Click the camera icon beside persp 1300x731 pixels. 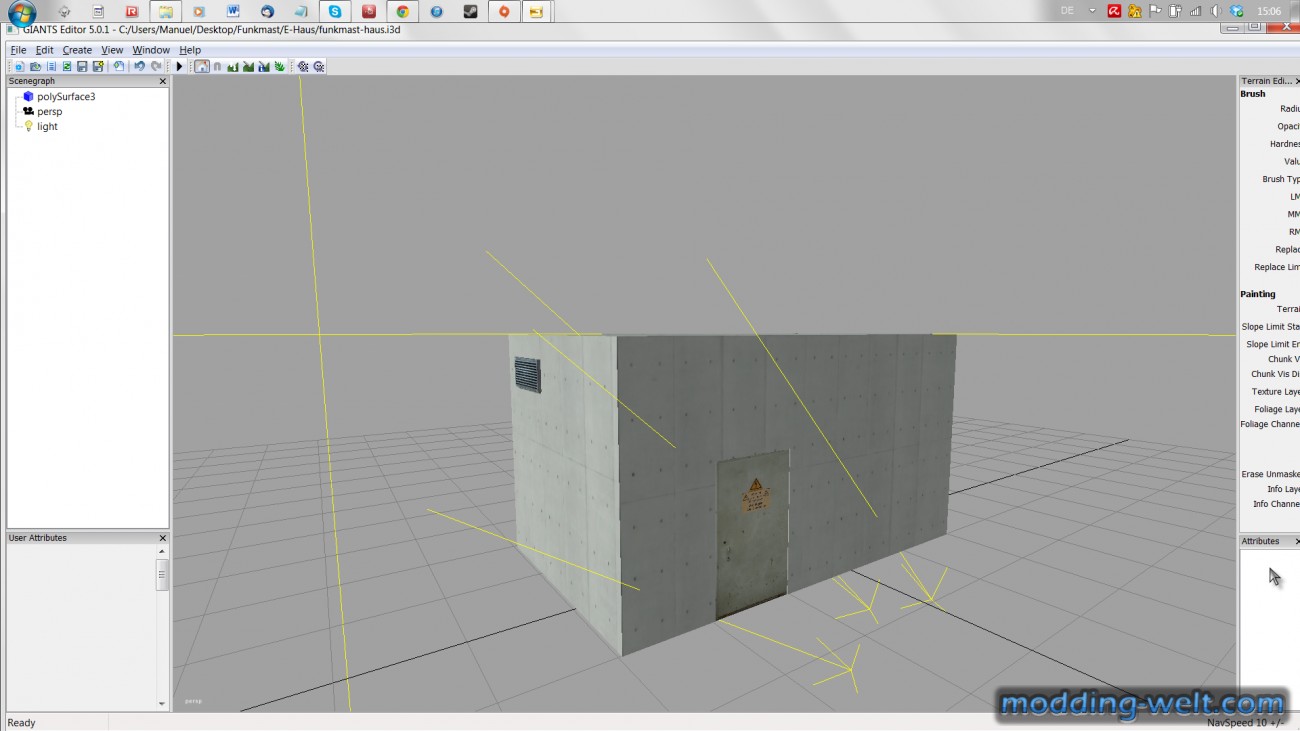(28, 112)
